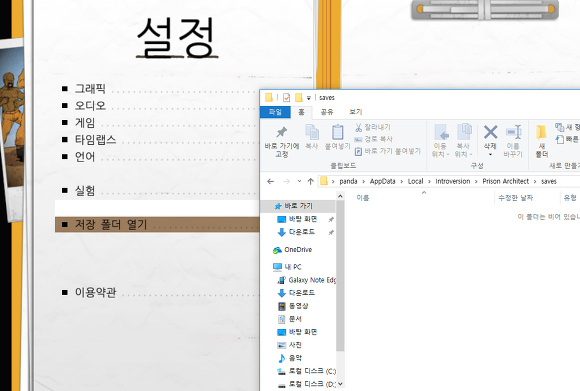Viewport: 580px width, 391px height.
Task: Click panda in the address path
Action: [x=348, y=181]
